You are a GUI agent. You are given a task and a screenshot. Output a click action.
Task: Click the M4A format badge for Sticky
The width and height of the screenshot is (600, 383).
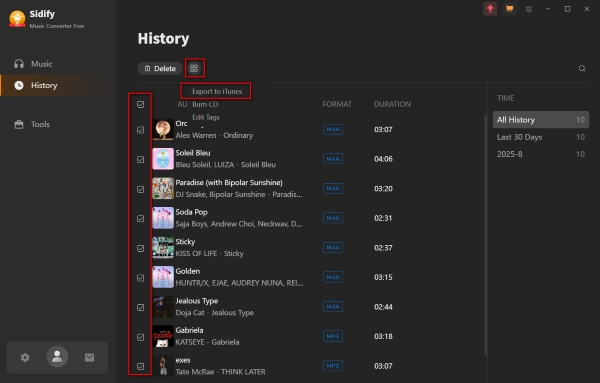tap(333, 248)
